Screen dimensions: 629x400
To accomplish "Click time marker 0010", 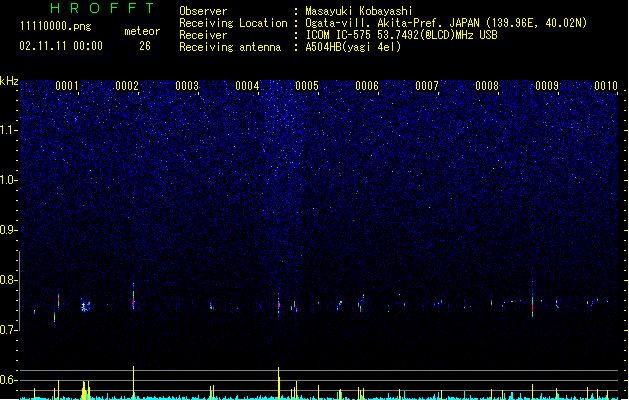I will [x=606, y=86].
